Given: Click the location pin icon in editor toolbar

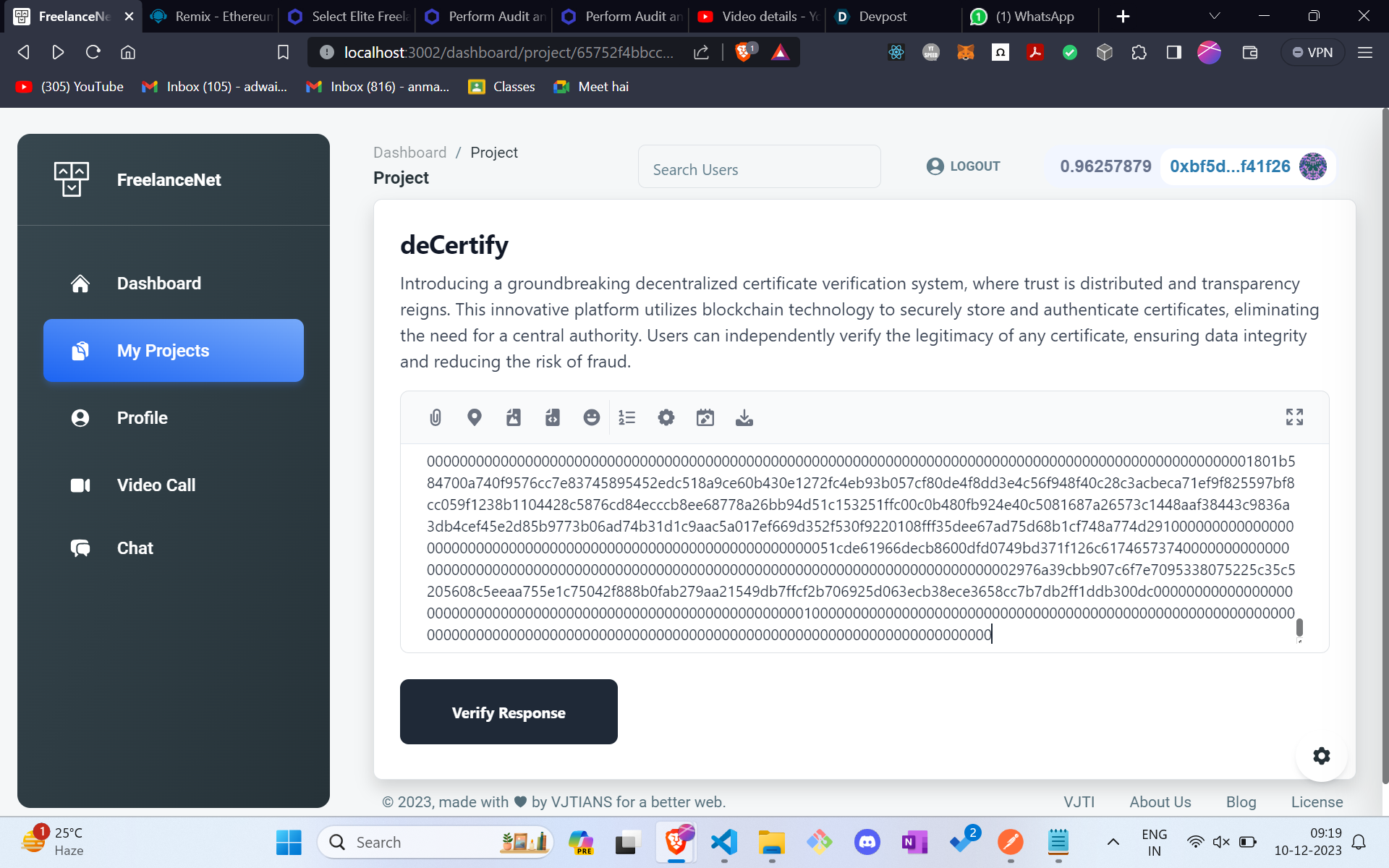Looking at the screenshot, I should (x=475, y=417).
